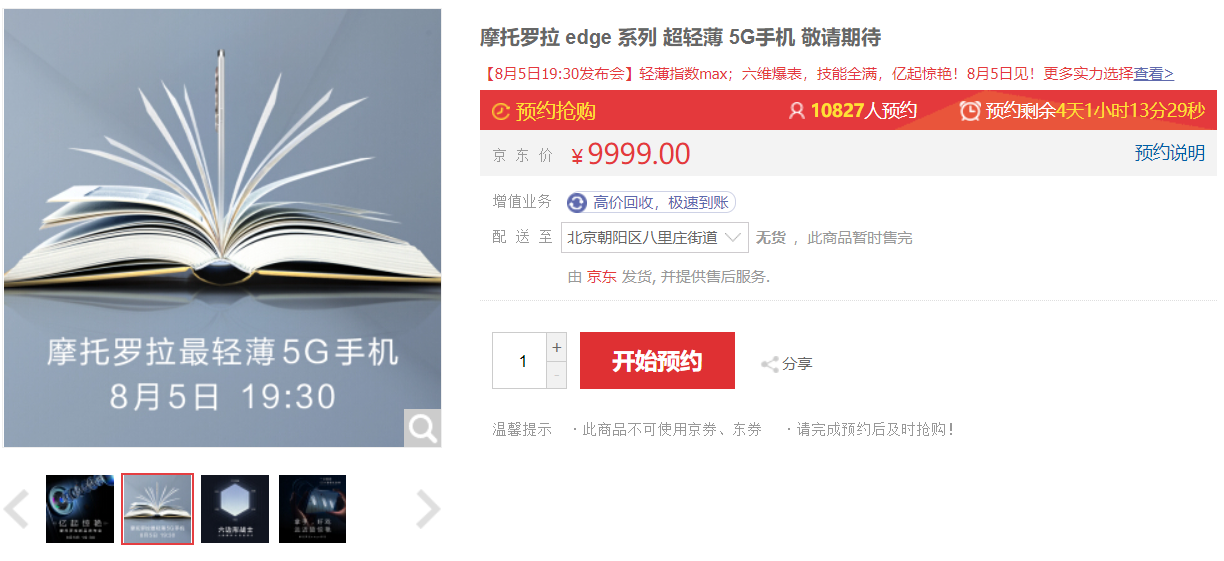Image resolution: width=1224 pixels, height=561 pixels.
Task: Click the quantity input field
Action: click(x=520, y=361)
